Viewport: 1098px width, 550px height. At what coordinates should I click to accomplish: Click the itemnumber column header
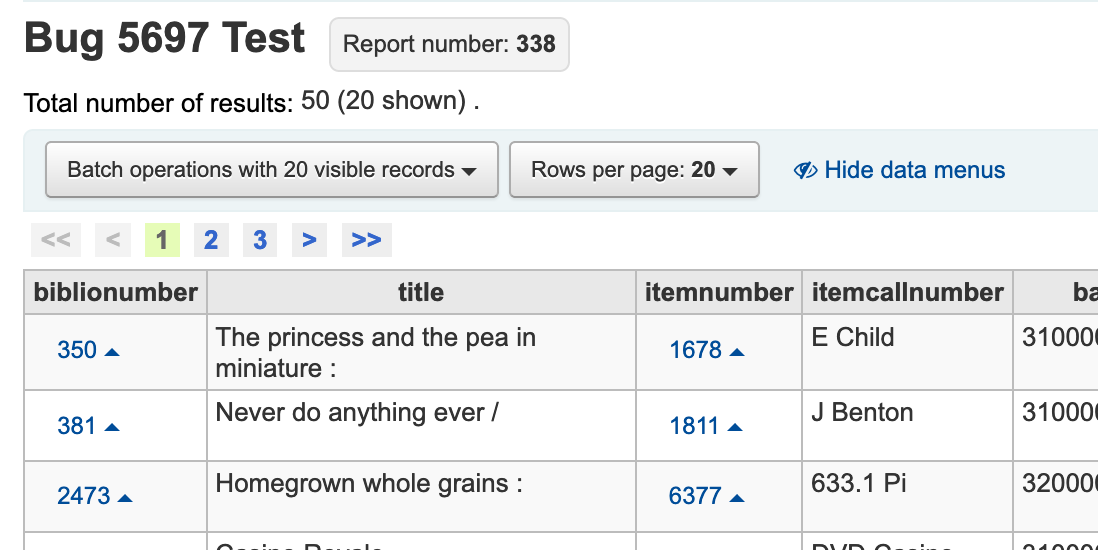[x=719, y=293]
